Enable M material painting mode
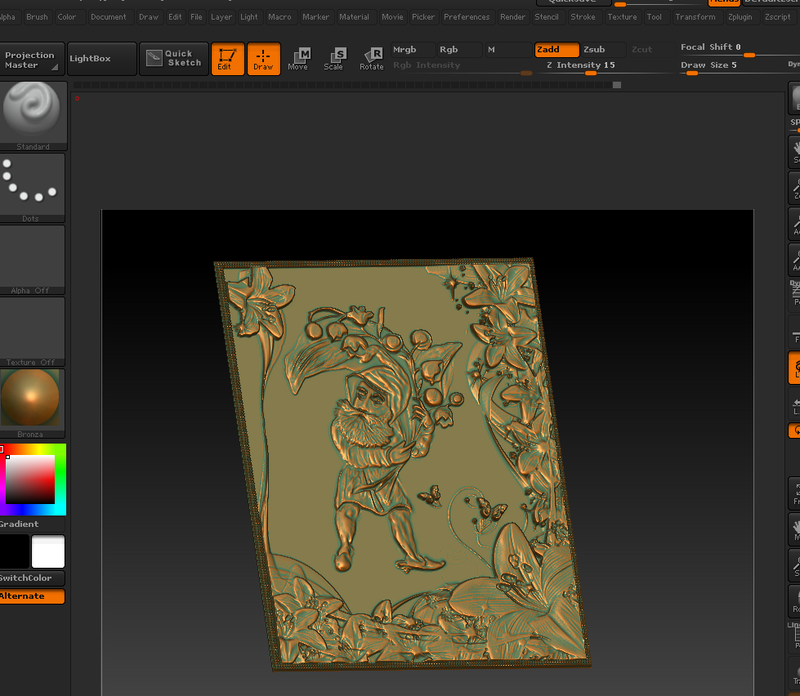 [507, 49]
